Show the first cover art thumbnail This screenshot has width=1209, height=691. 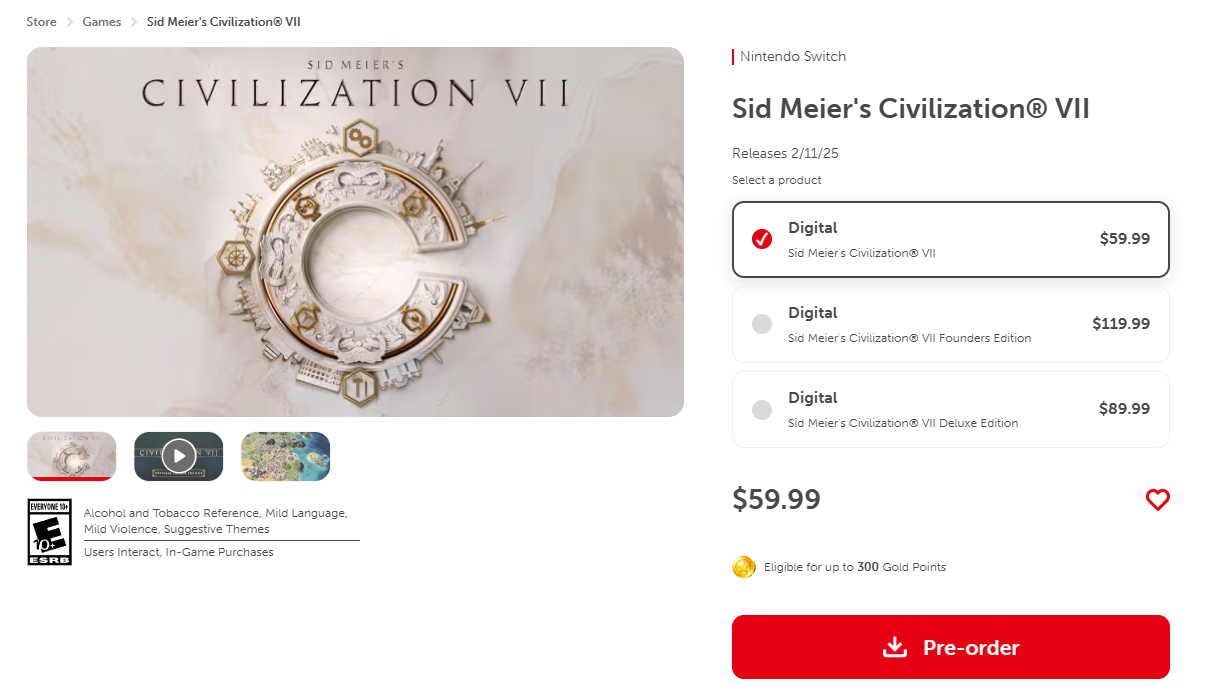pos(72,456)
